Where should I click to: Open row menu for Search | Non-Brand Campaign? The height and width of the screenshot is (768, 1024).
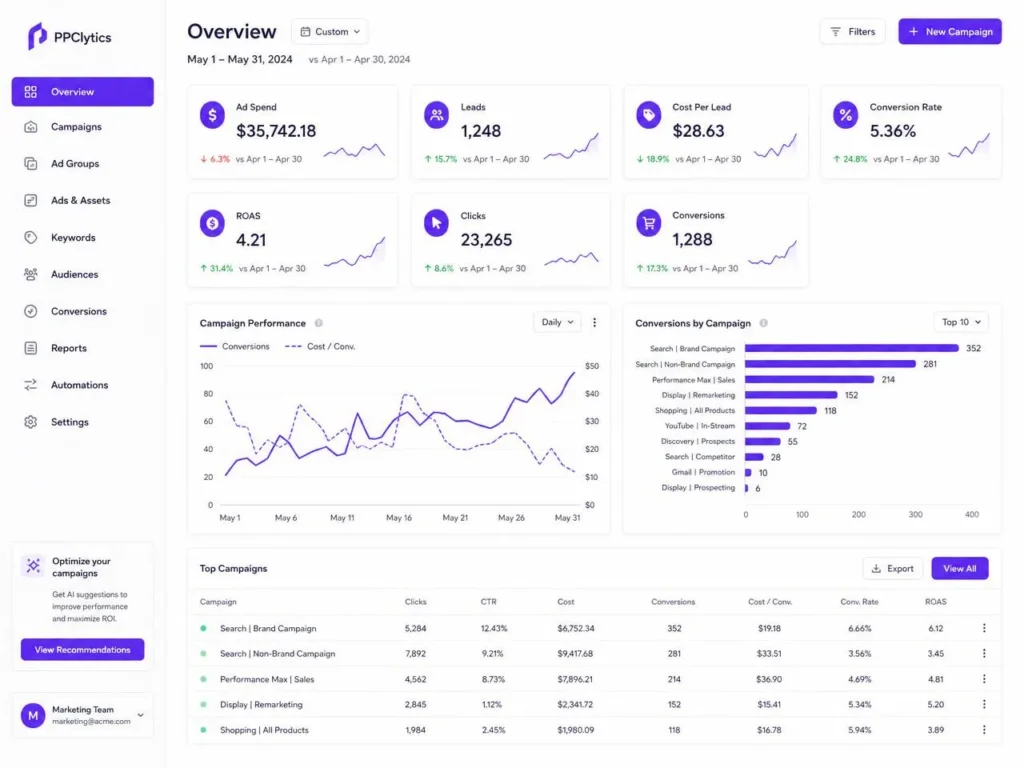click(984, 653)
